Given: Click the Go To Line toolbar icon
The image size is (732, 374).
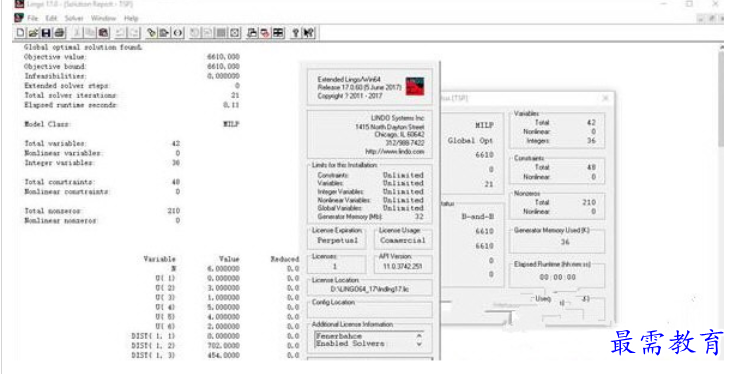Looking at the screenshot, I should 164,33.
